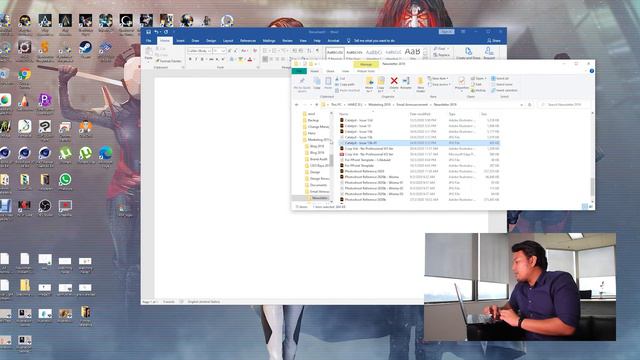Open Explorer Picture Tools Manage tab
The height and width of the screenshot is (360, 640).
click(366, 64)
